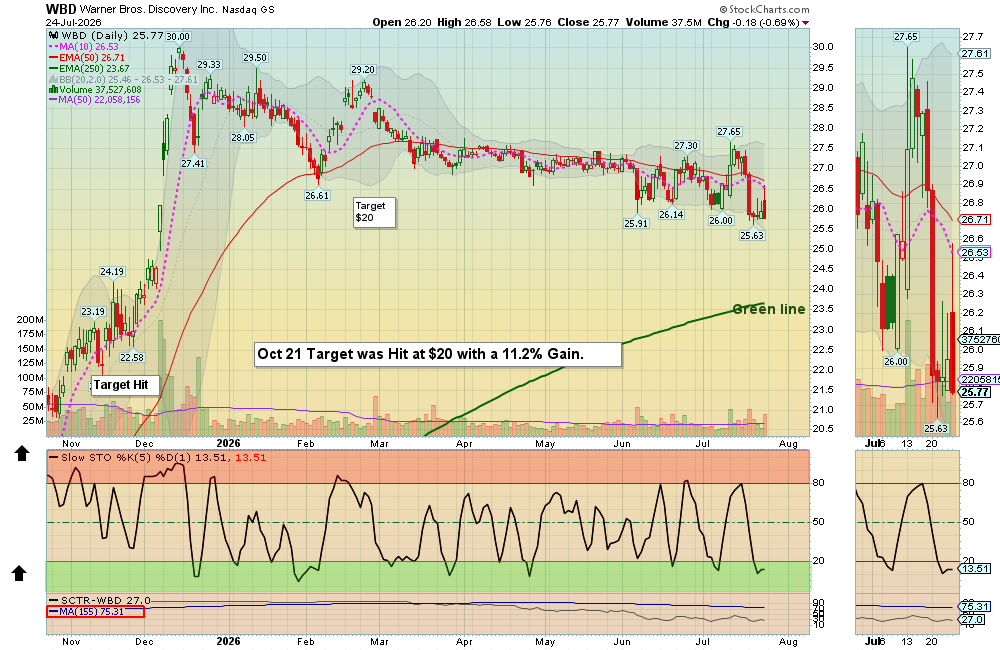Select the Volume 37,527,608 legend entry
This screenshot has width=1000, height=650.
click(x=95, y=90)
